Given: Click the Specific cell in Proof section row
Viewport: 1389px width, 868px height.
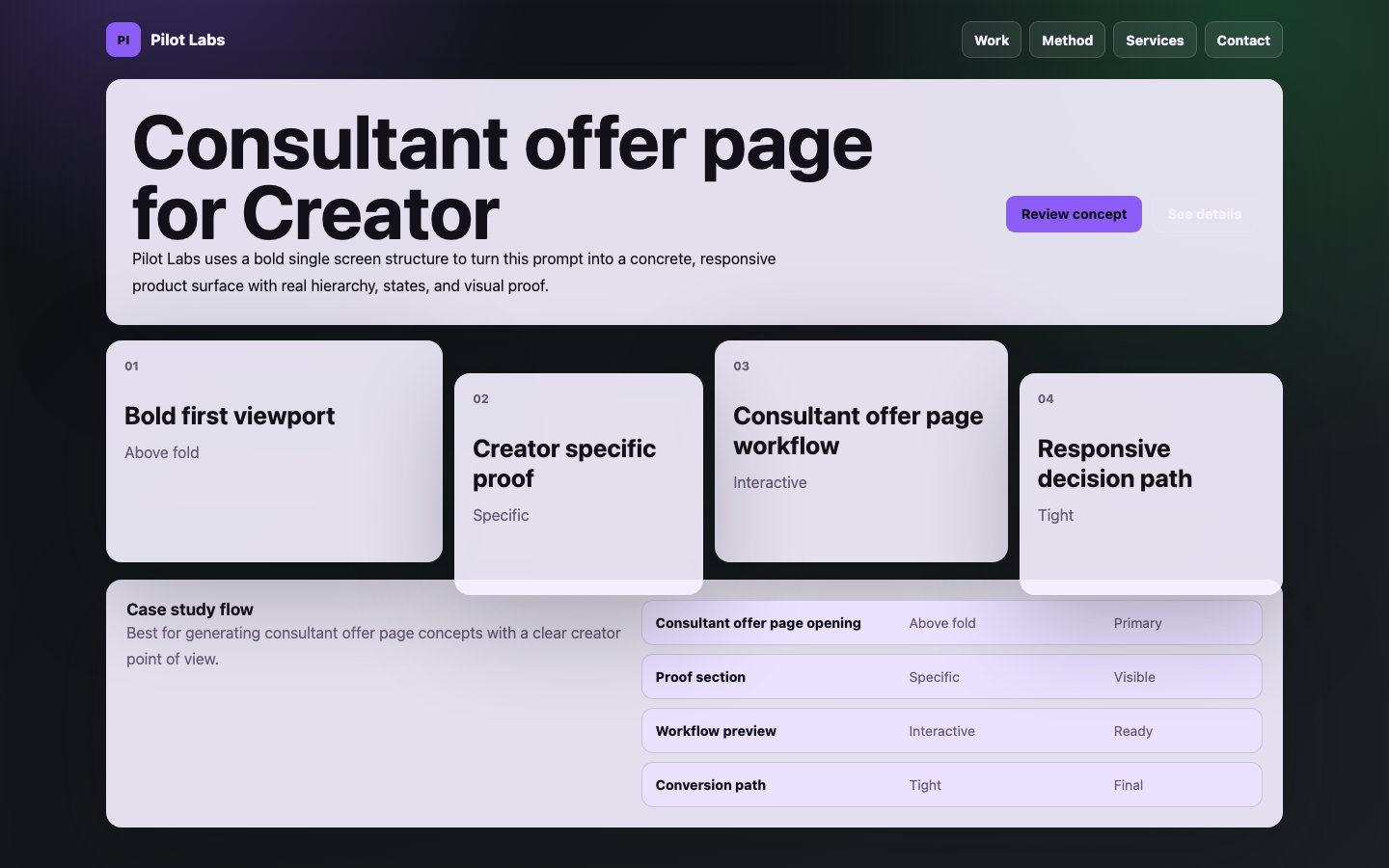Looking at the screenshot, I should point(934,677).
